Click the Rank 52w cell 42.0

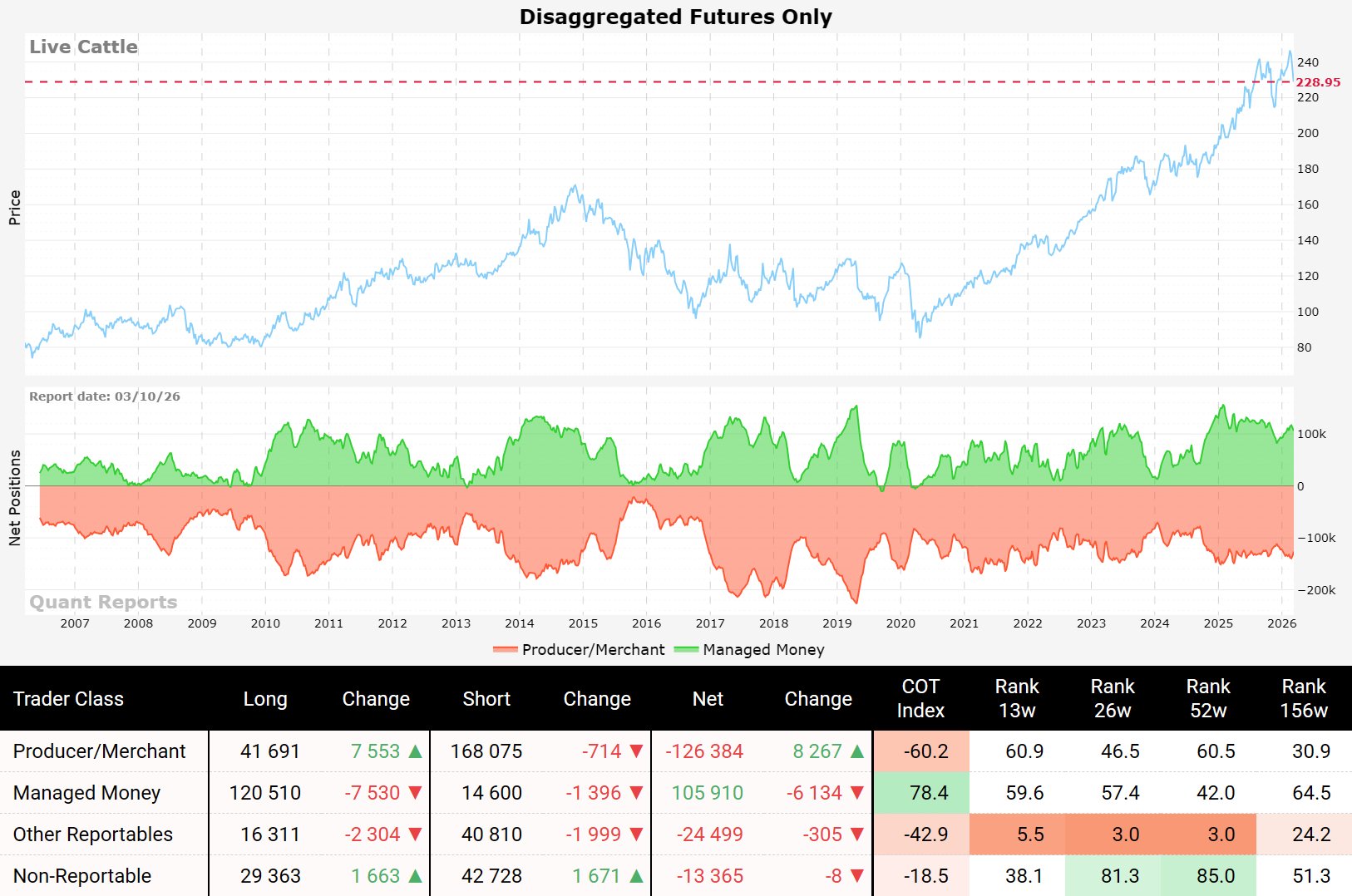pyautogui.click(x=1208, y=793)
